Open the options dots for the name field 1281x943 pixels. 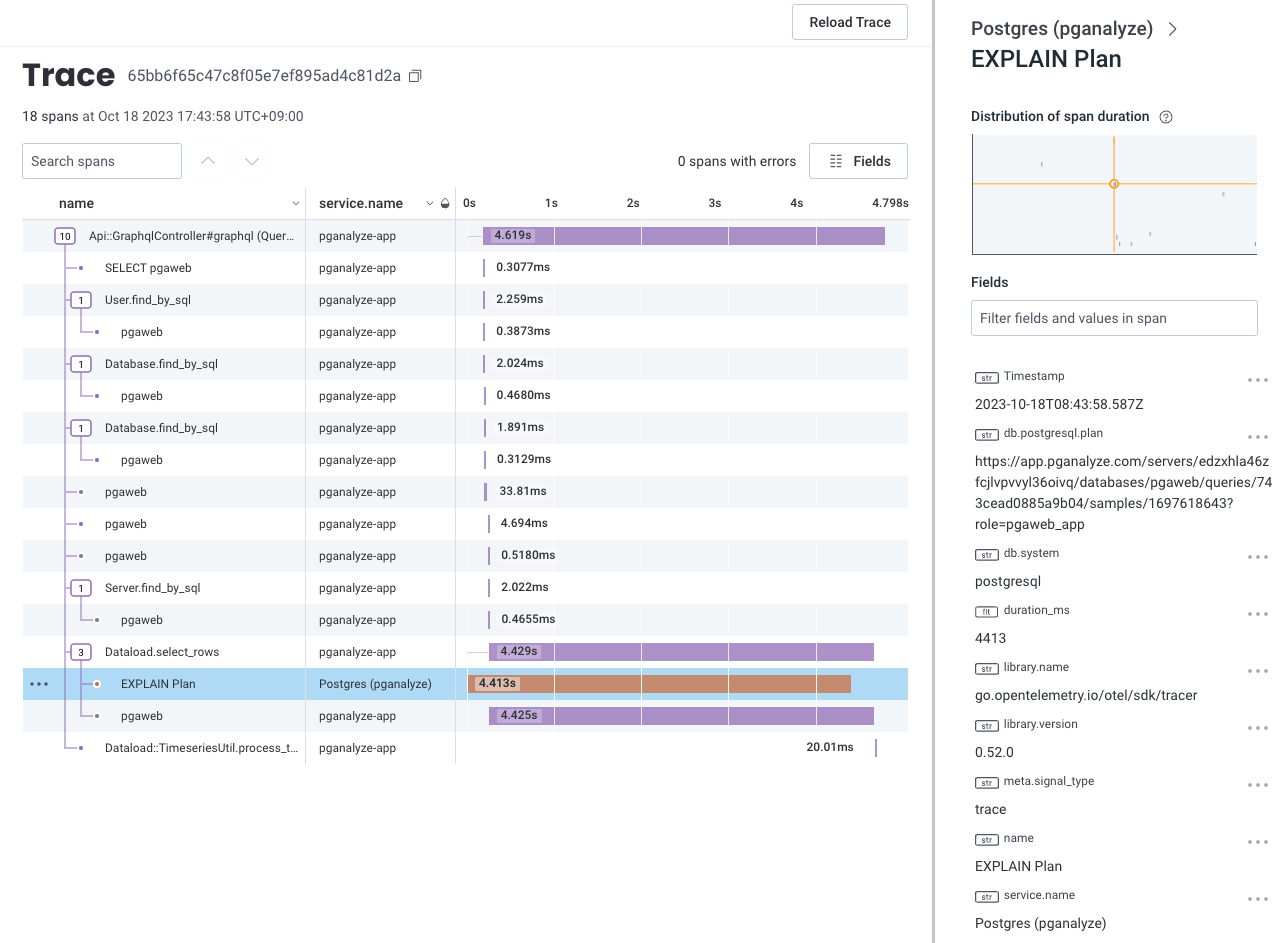[x=1258, y=842]
